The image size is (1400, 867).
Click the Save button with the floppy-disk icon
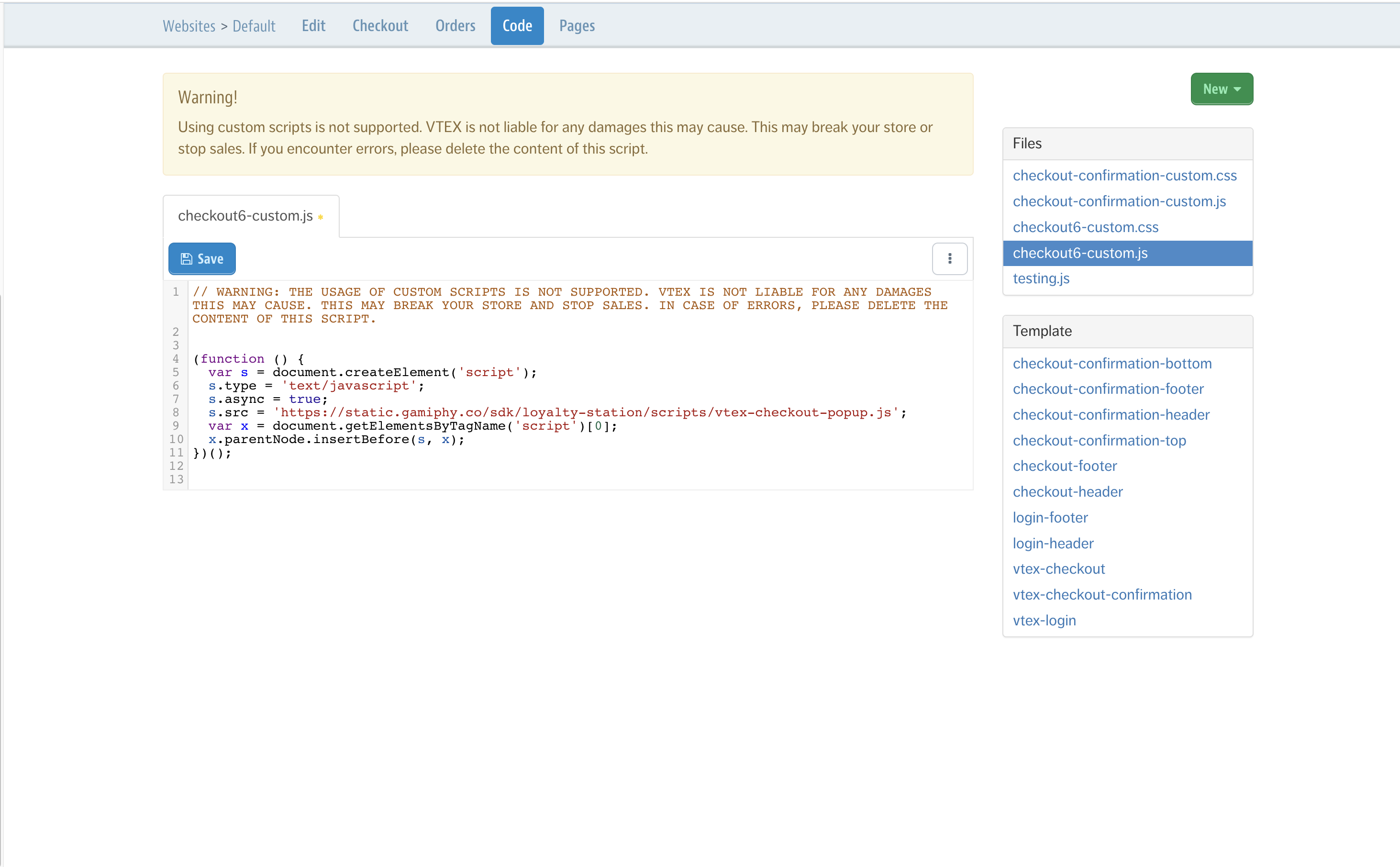tap(202, 258)
